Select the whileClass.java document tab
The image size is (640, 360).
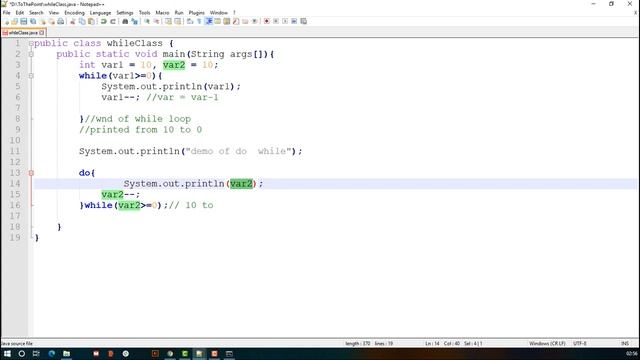23,32
